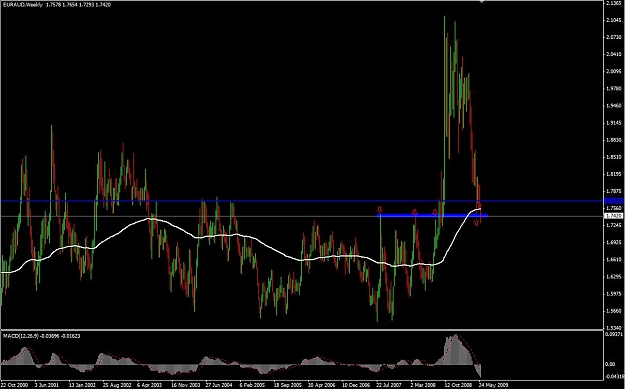Click price axis label 1.8195
The height and width of the screenshot is (389, 625).
(x=613, y=174)
